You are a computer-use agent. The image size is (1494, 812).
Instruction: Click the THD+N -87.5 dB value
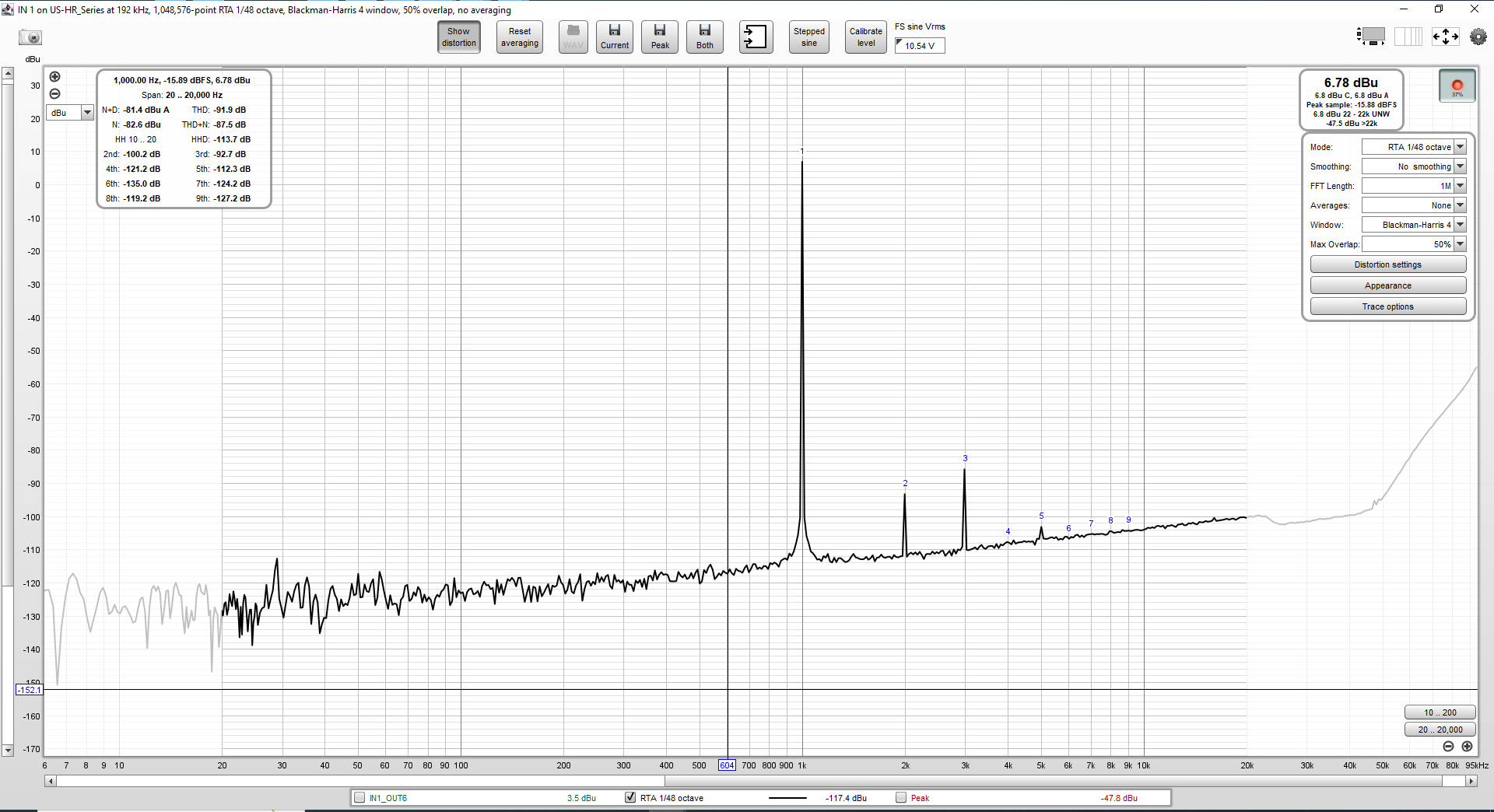click(x=230, y=124)
